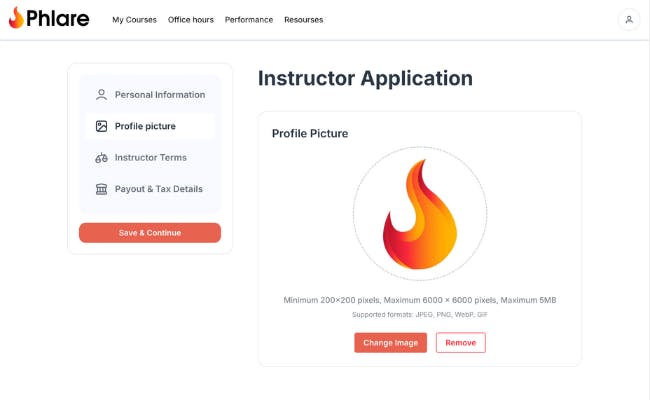Image resolution: width=650 pixels, height=400 pixels.
Task: Click the Profile picture image icon
Action: coord(101,126)
